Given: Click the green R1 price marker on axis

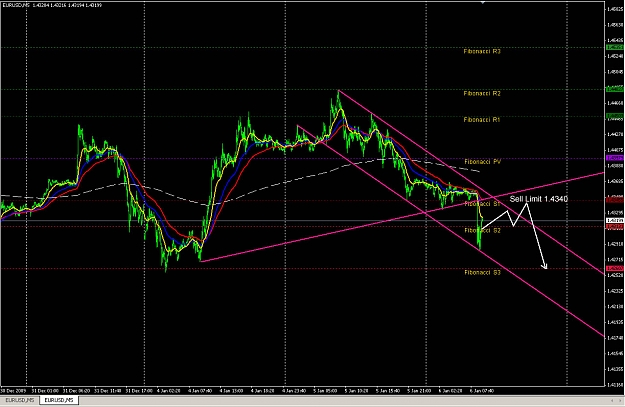Looking at the screenshot, I should click(615, 116).
